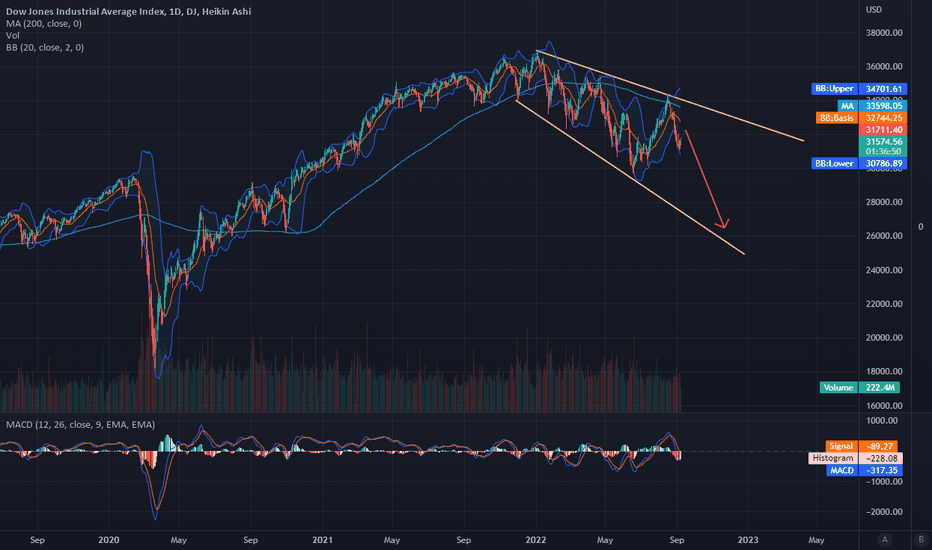
Task: Click the BB:Upper price scale tag
Action: tap(834, 89)
